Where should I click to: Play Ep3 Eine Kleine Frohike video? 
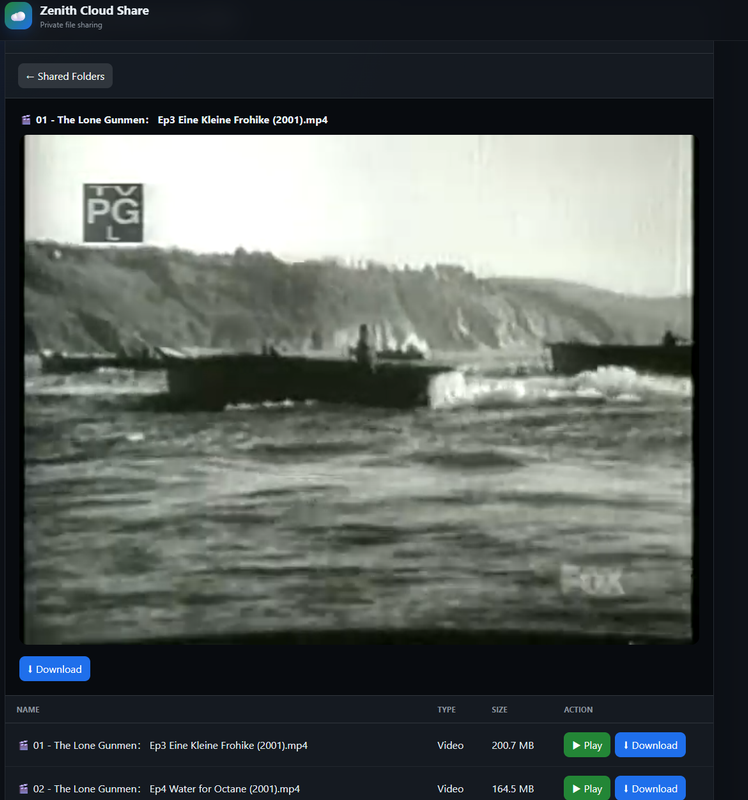[587, 745]
